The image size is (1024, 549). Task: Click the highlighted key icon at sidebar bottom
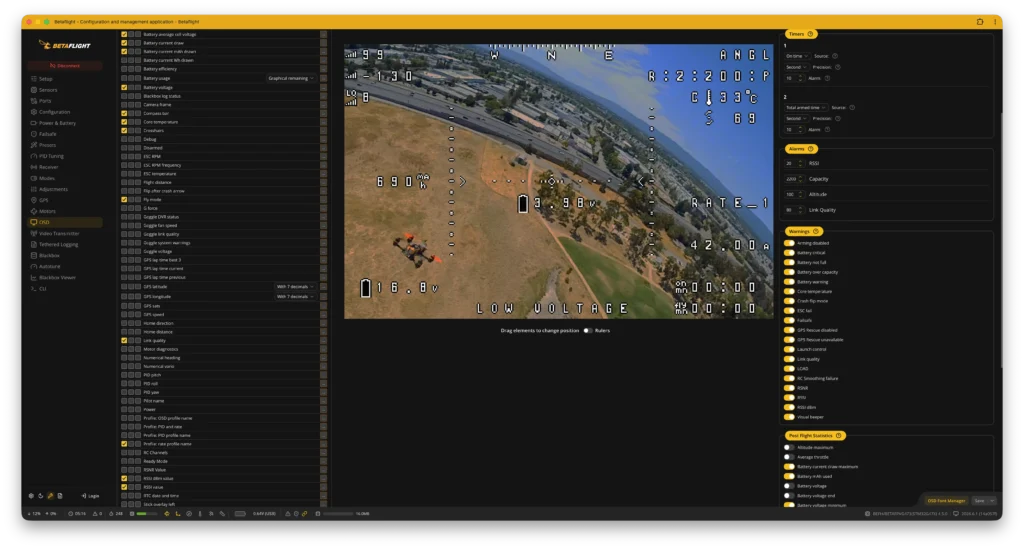click(50, 495)
